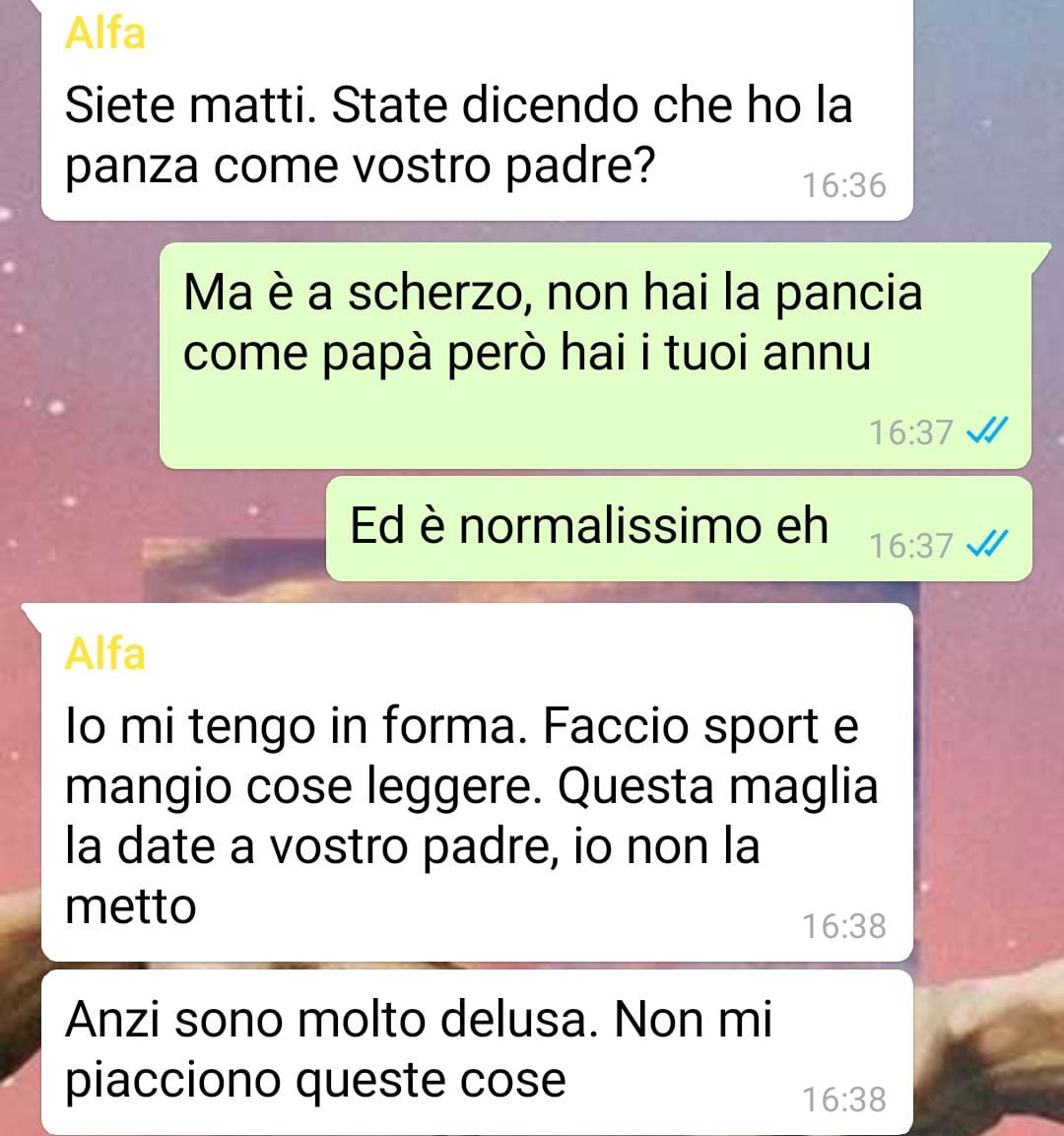
Task: Tap the Alfa name above "Io mi tengo in forma"
Action: 105,653
